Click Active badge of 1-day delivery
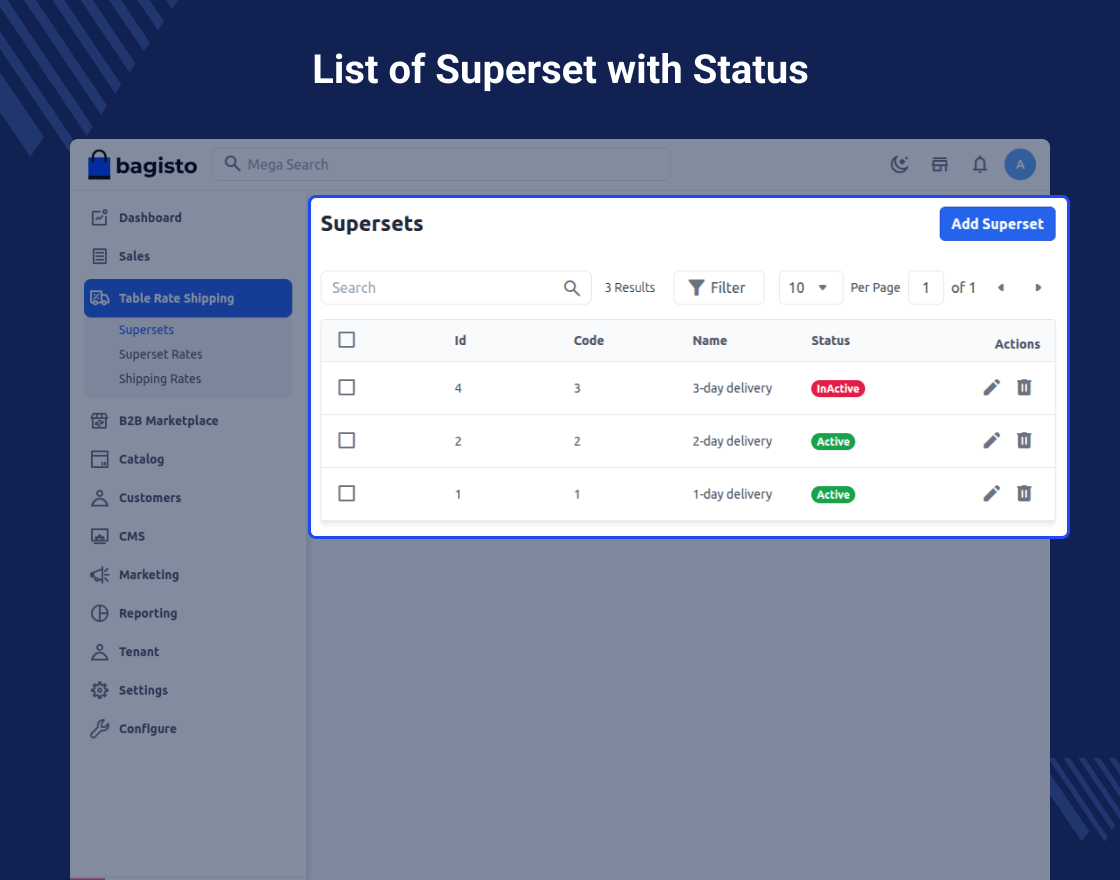This screenshot has height=880, width=1120. click(x=833, y=494)
